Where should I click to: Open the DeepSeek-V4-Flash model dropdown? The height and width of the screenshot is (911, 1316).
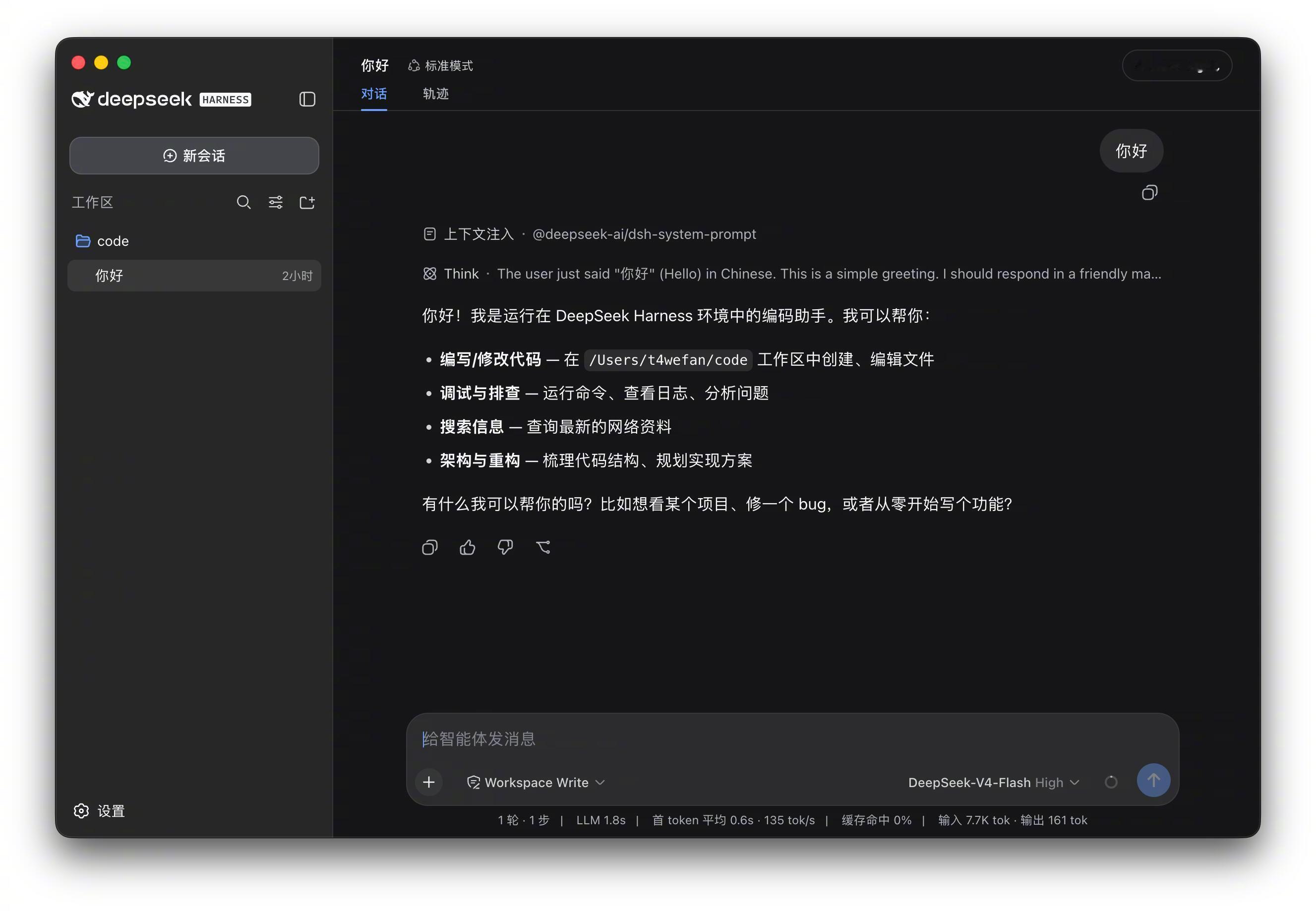pyautogui.click(x=993, y=782)
